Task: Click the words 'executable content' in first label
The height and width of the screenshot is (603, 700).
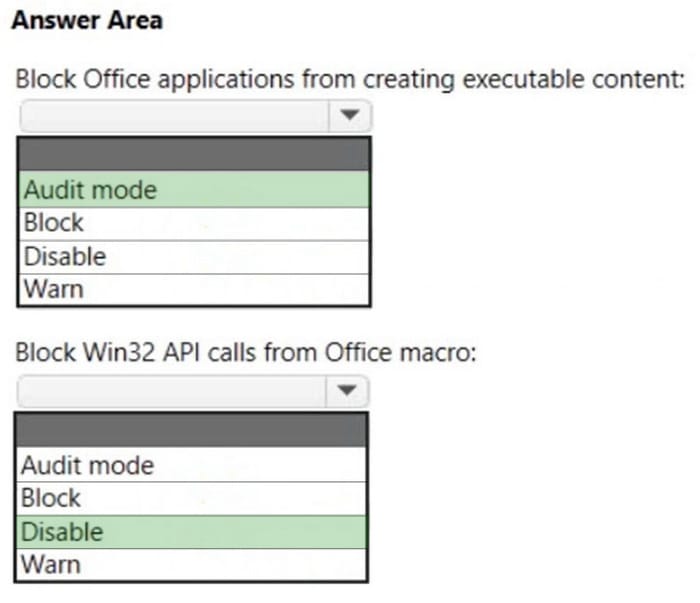Action: 573,79
